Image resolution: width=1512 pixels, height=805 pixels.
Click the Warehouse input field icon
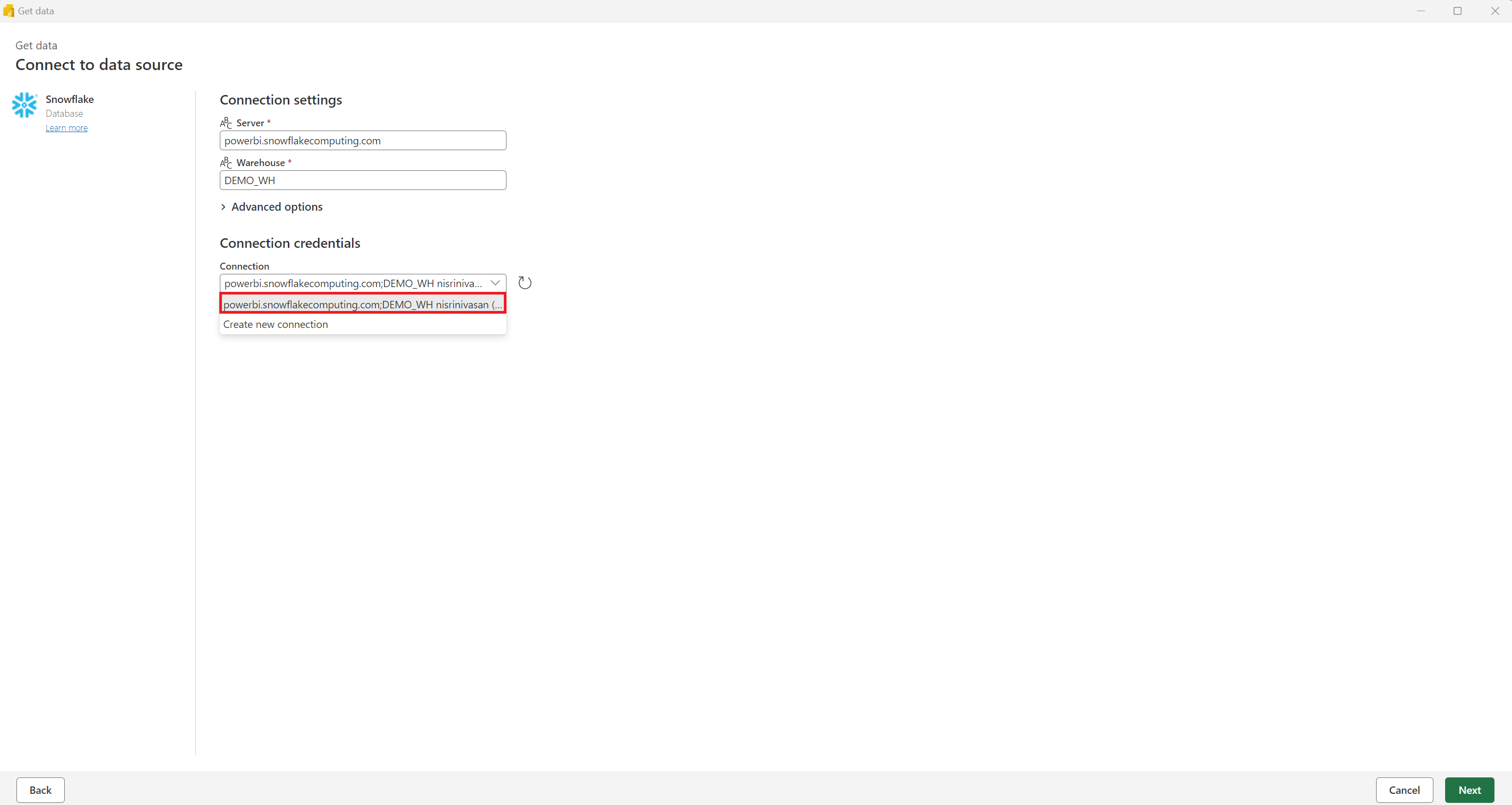(x=225, y=163)
